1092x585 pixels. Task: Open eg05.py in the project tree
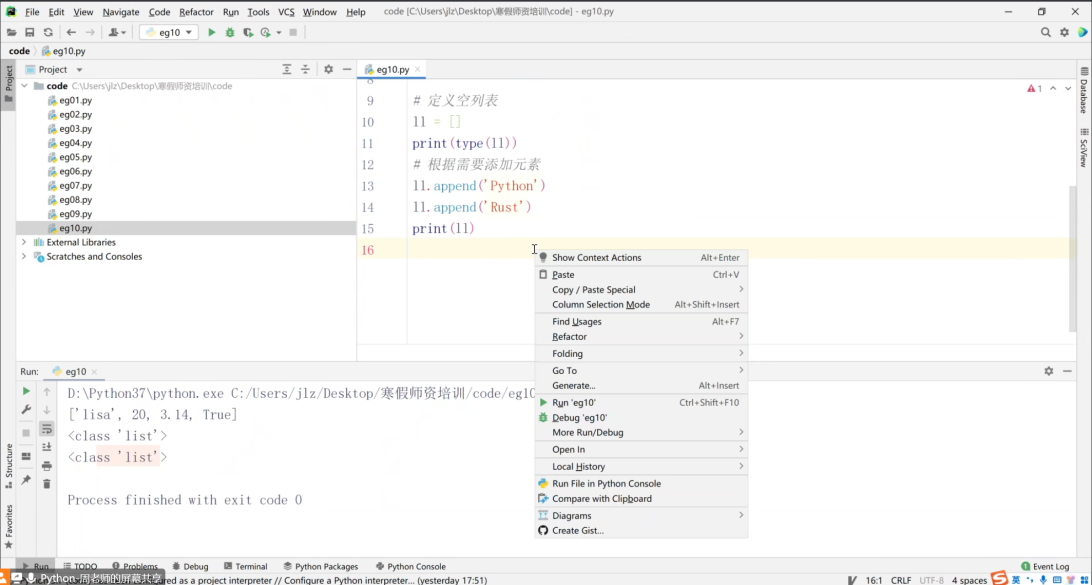tap(75, 157)
